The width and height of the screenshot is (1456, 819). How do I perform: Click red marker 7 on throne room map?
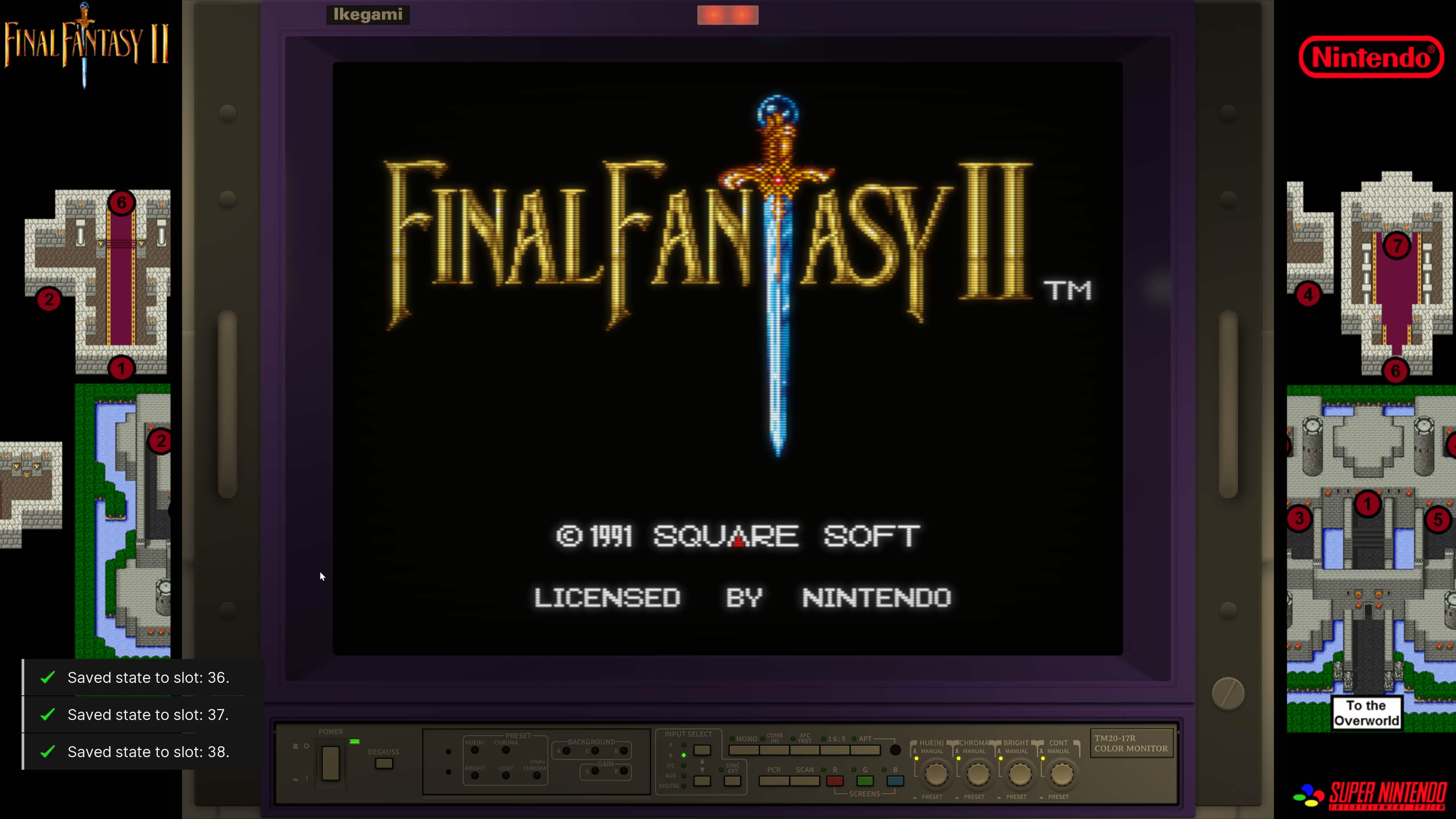pos(1396,246)
